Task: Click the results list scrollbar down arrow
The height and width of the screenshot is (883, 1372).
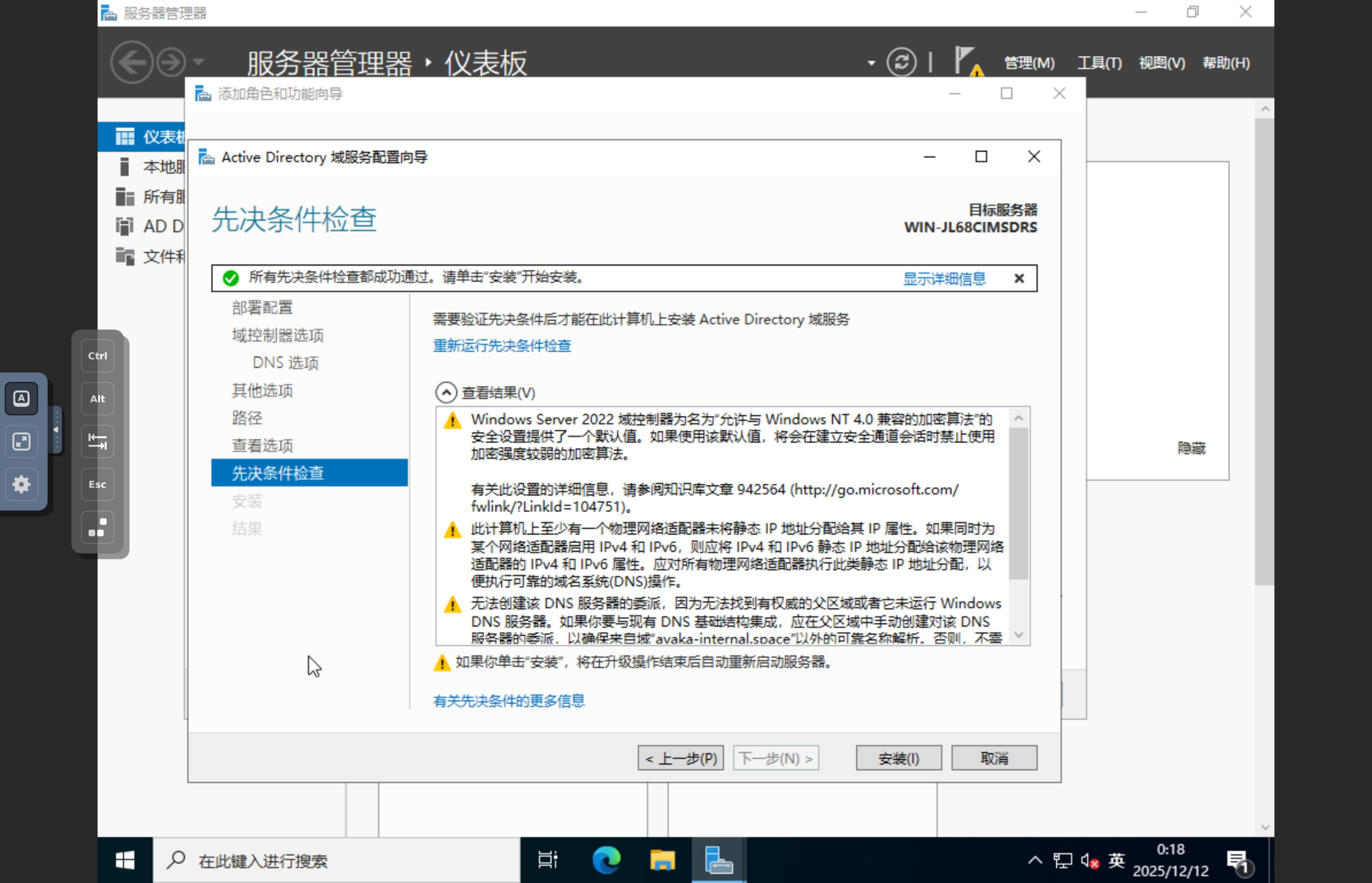Action: pyautogui.click(x=1018, y=635)
